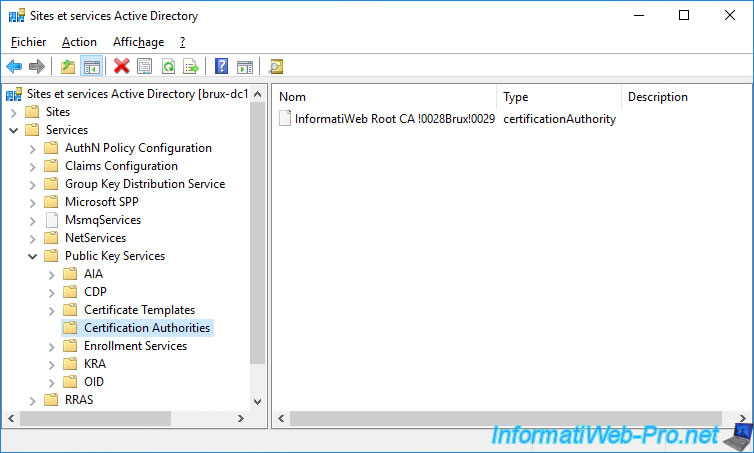Click the red Delete X icon
The image size is (754, 453).
[122, 67]
